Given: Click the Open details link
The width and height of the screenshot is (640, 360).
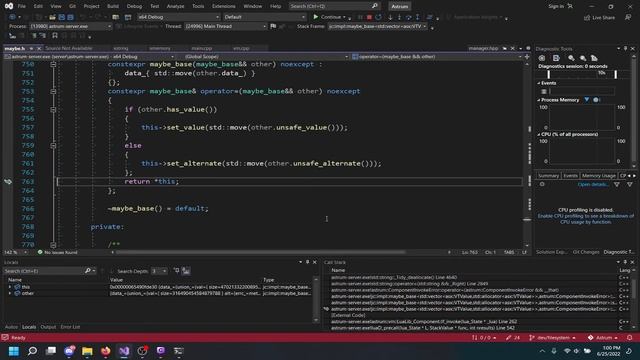Looking at the screenshot, I should [592, 184].
